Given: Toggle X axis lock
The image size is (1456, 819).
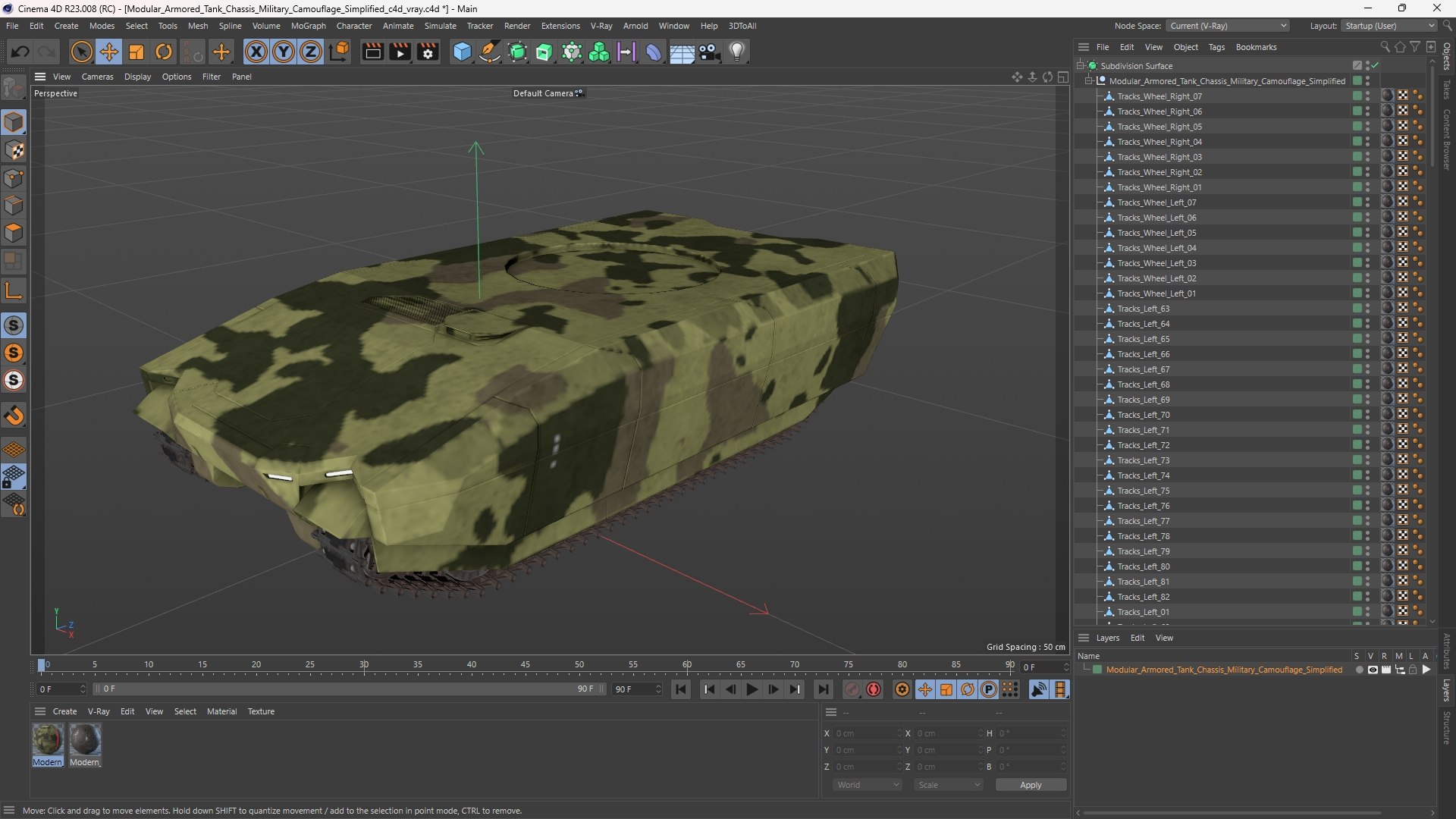Looking at the screenshot, I should [256, 52].
